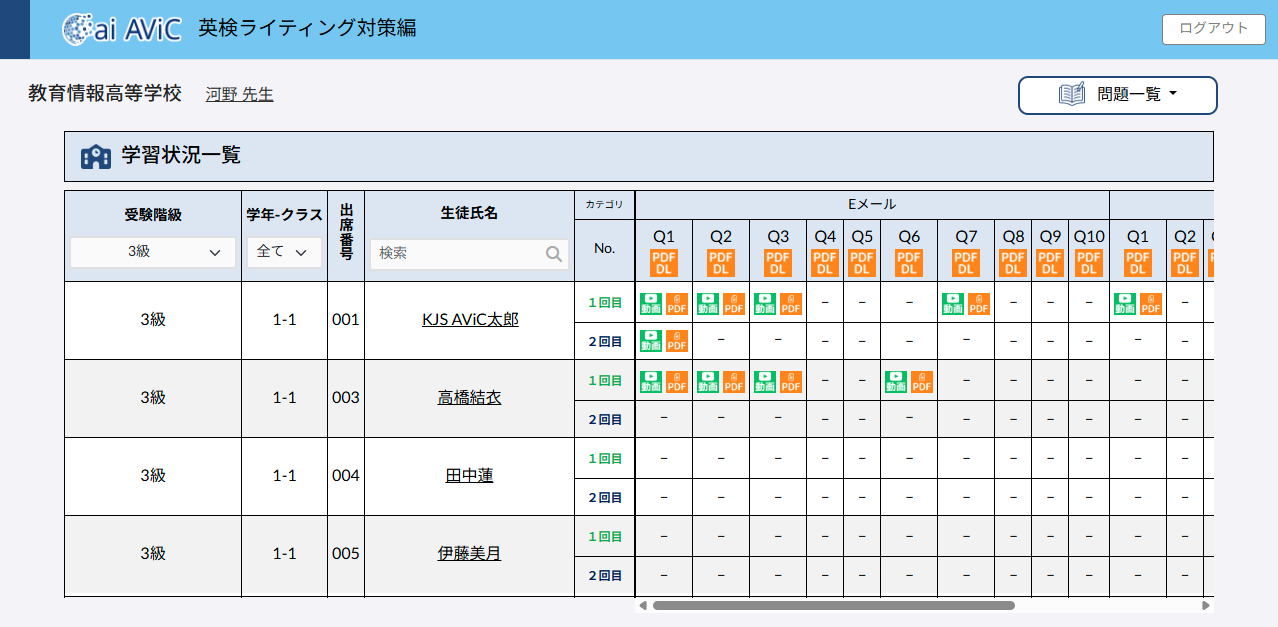Click the ai AViC logo
This screenshot has width=1278, height=627.
pos(122,29)
